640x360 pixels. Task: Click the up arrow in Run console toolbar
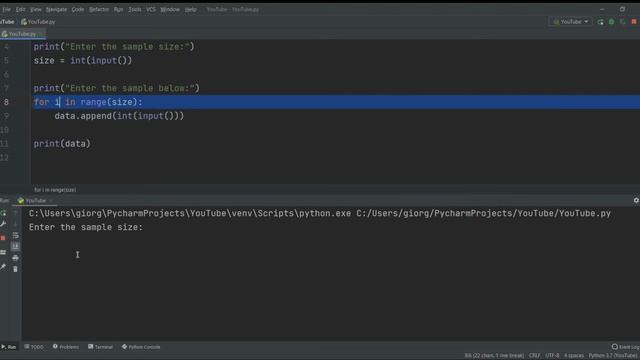[16, 213]
